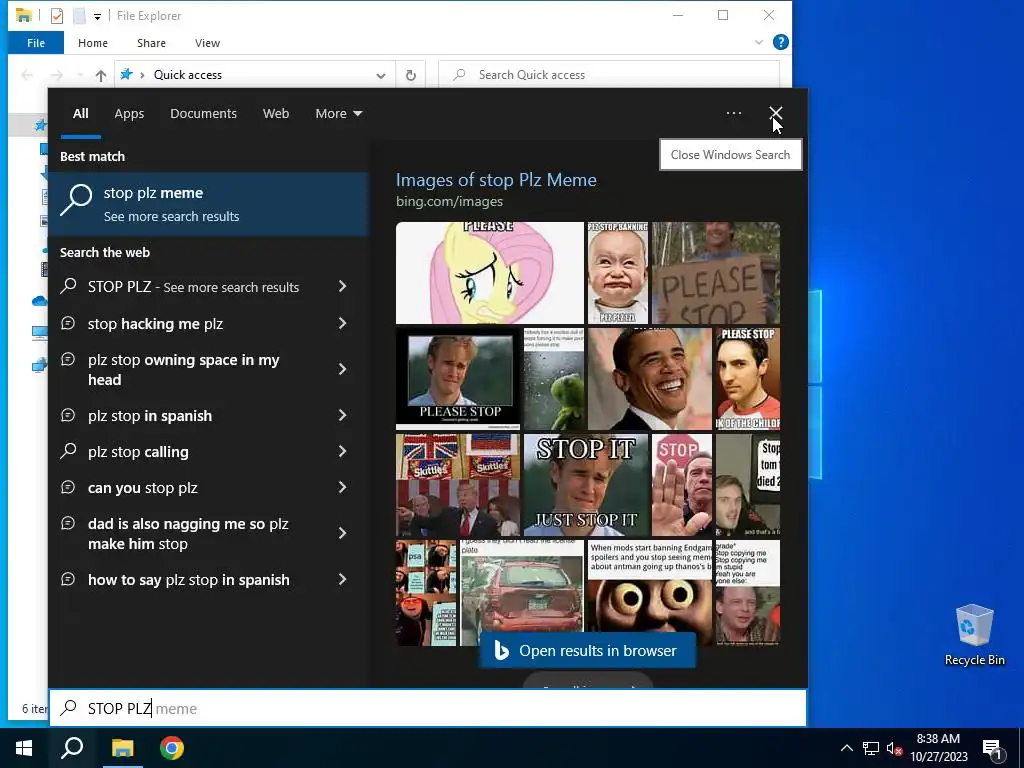
Task: Open the Recycle Bin desktop icon
Action: pyautogui.click(x=974, y=635)
